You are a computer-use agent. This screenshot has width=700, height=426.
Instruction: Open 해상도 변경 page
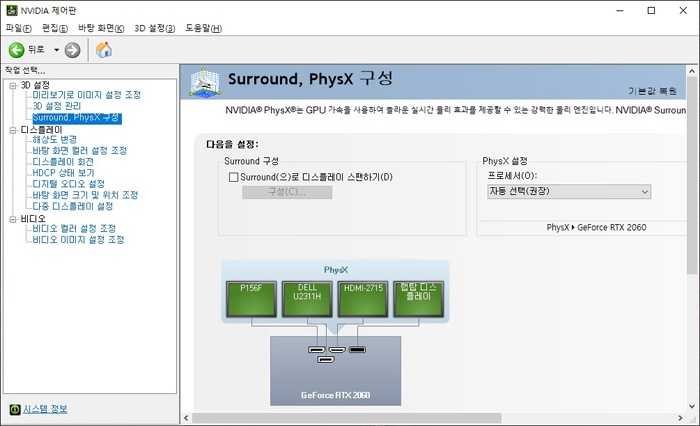[x=54, y=140]
